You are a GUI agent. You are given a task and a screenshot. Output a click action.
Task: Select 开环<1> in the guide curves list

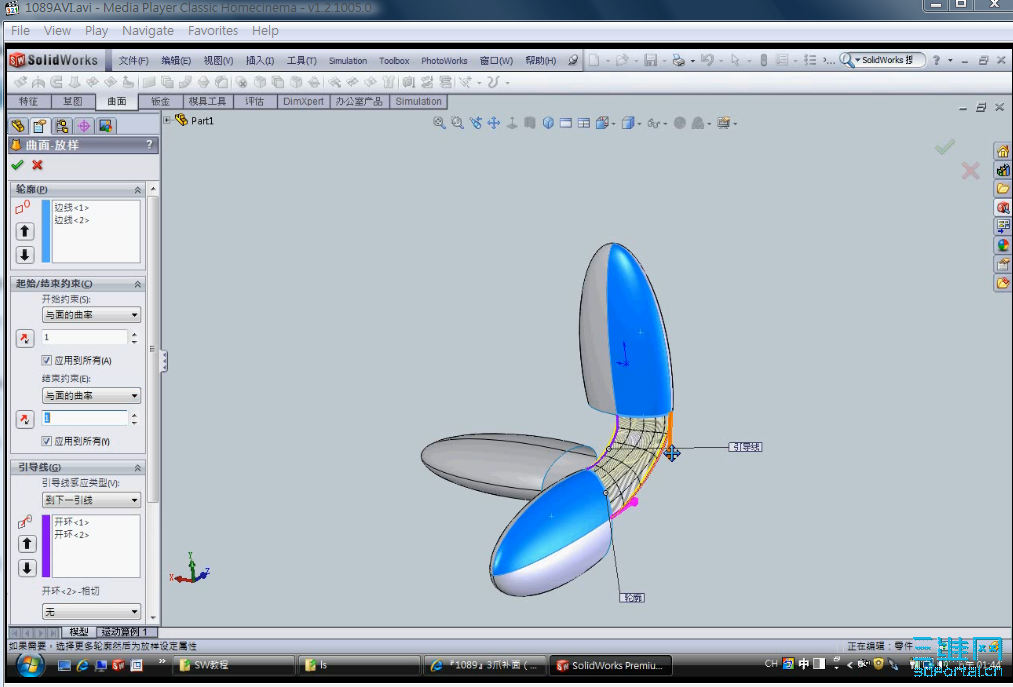72,522
